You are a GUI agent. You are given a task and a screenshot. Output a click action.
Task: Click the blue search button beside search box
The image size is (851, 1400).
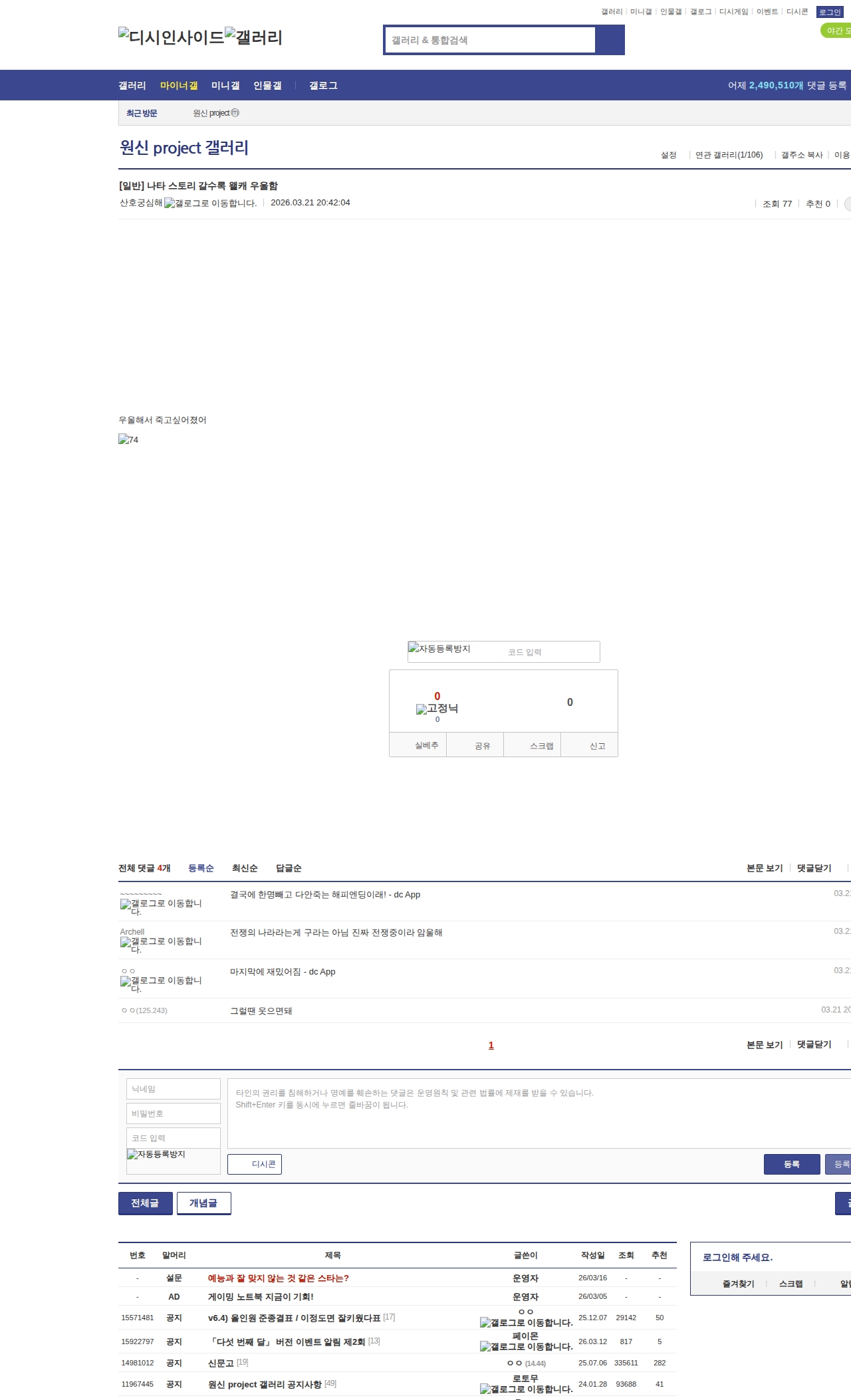pos(610,40)
